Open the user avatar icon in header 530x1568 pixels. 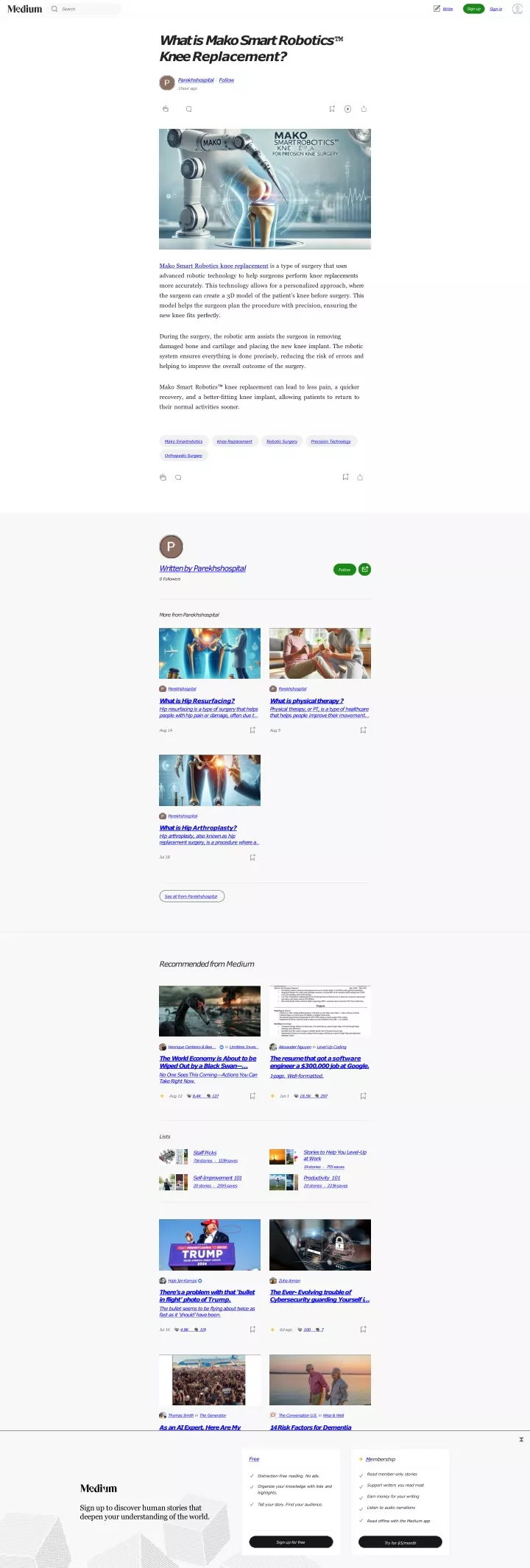(517, 9)
